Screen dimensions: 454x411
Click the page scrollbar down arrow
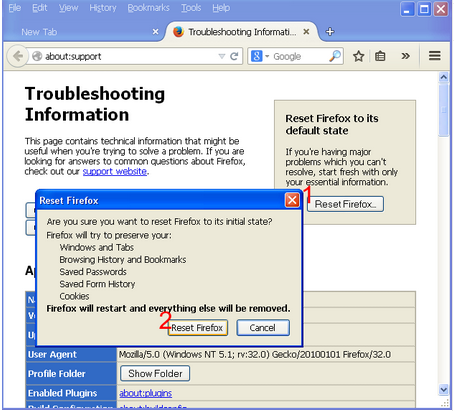[443, 389]
